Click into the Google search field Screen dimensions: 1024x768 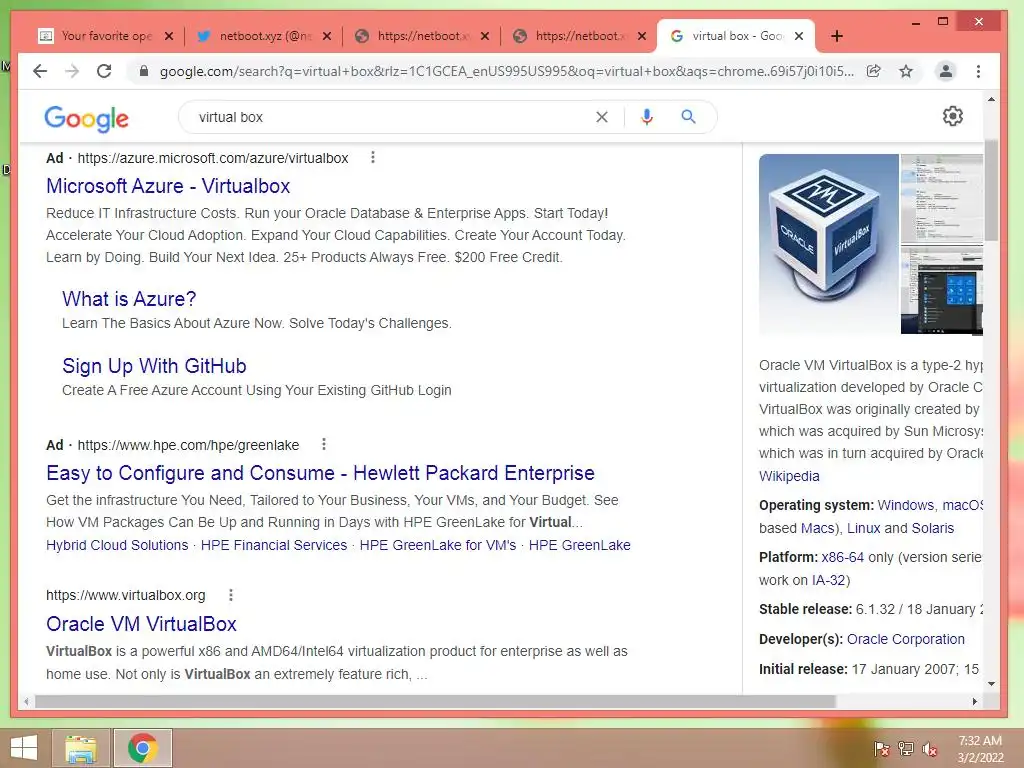coord(392,117)
